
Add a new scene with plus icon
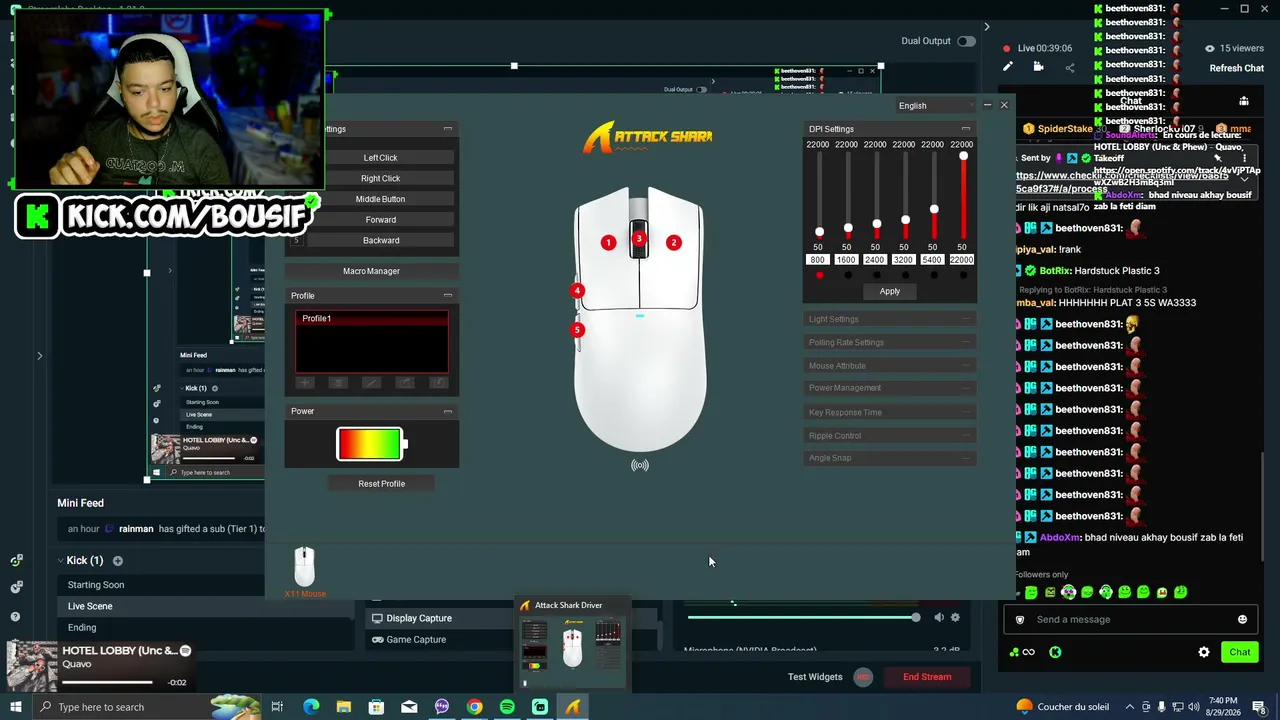117,561
